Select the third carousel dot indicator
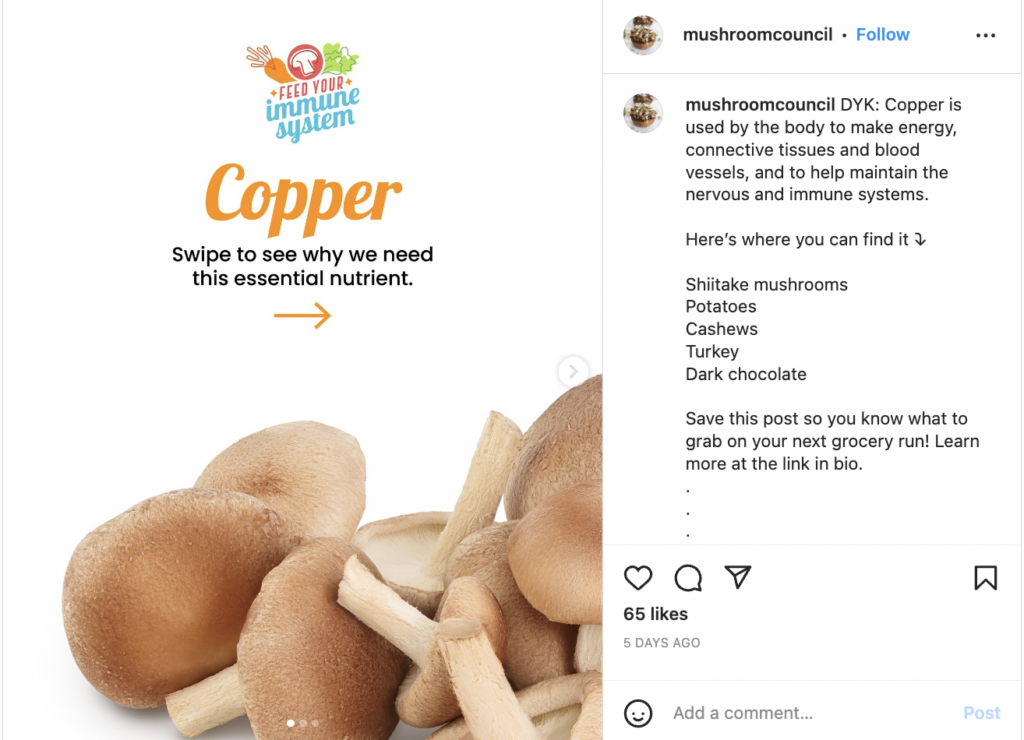Screen dimensions: 1024x740 click(315, 723)
